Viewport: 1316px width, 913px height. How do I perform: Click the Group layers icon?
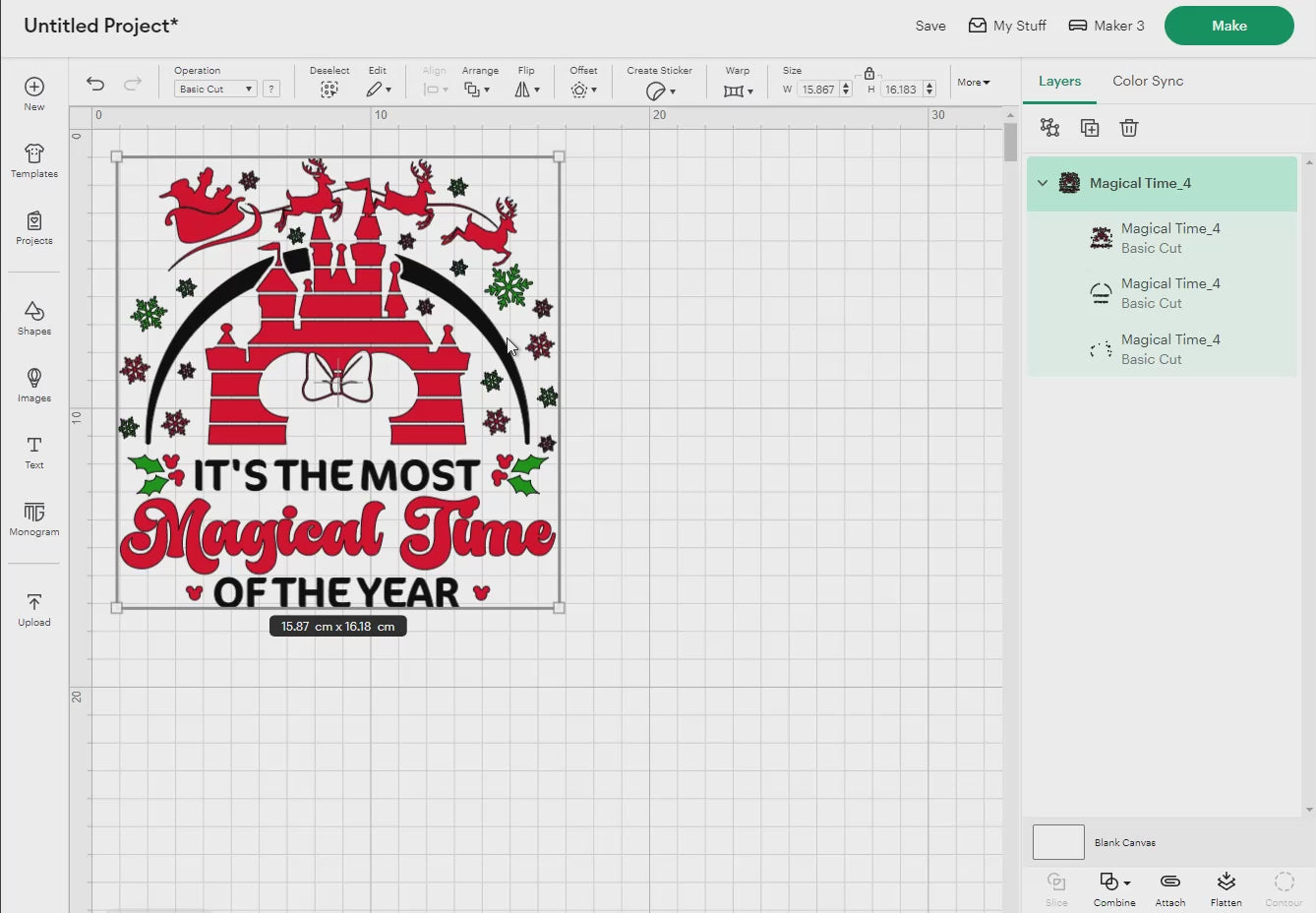[1050, 128]
